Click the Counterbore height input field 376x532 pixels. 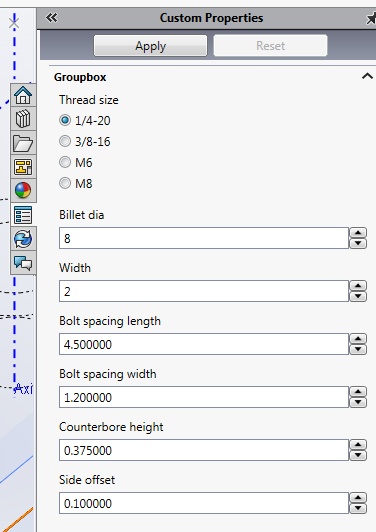coord(204,450)
